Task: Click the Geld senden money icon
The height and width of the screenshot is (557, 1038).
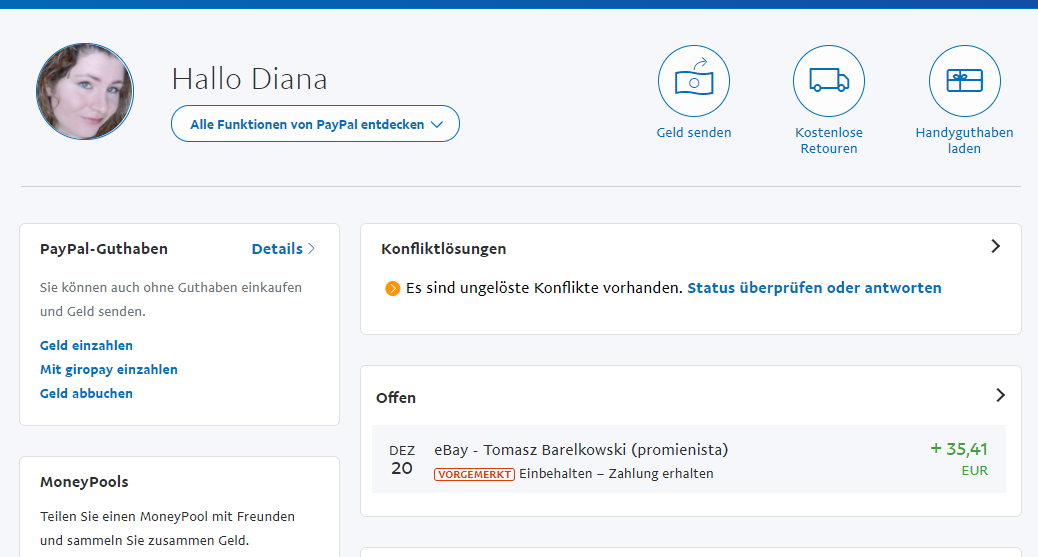Action: 694,81
